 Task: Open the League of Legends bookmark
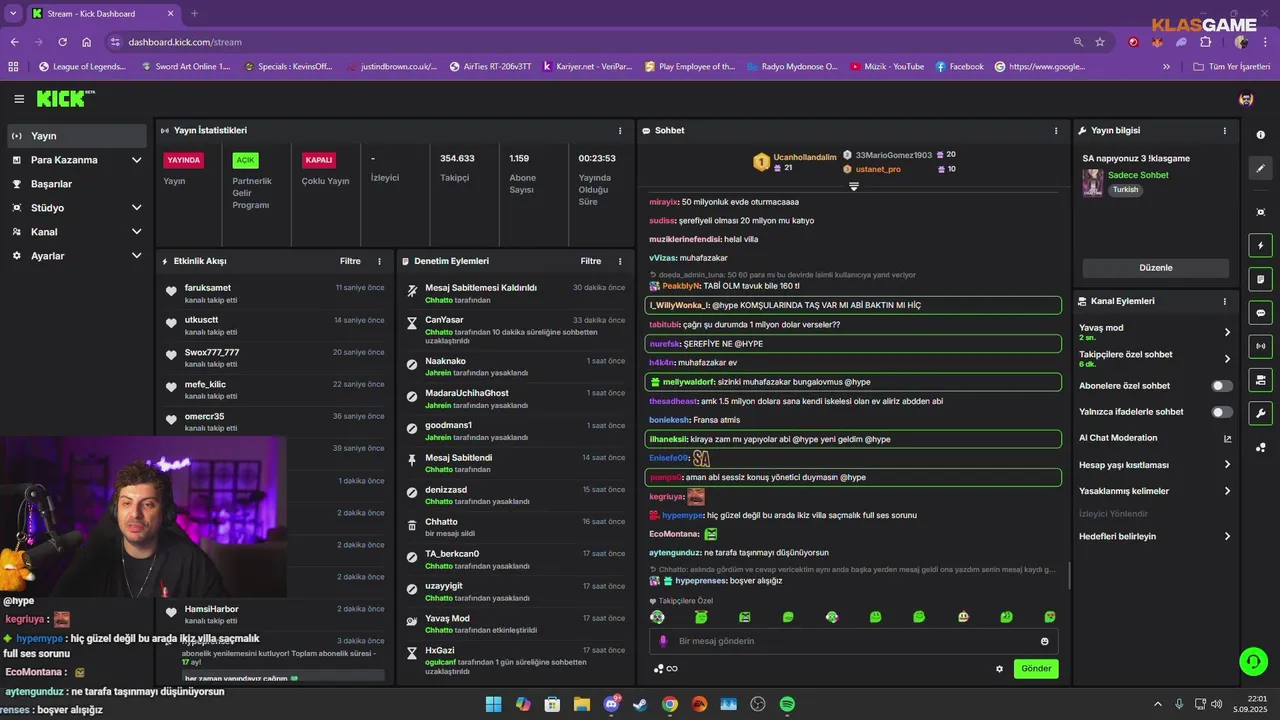(x=82, y=67)
